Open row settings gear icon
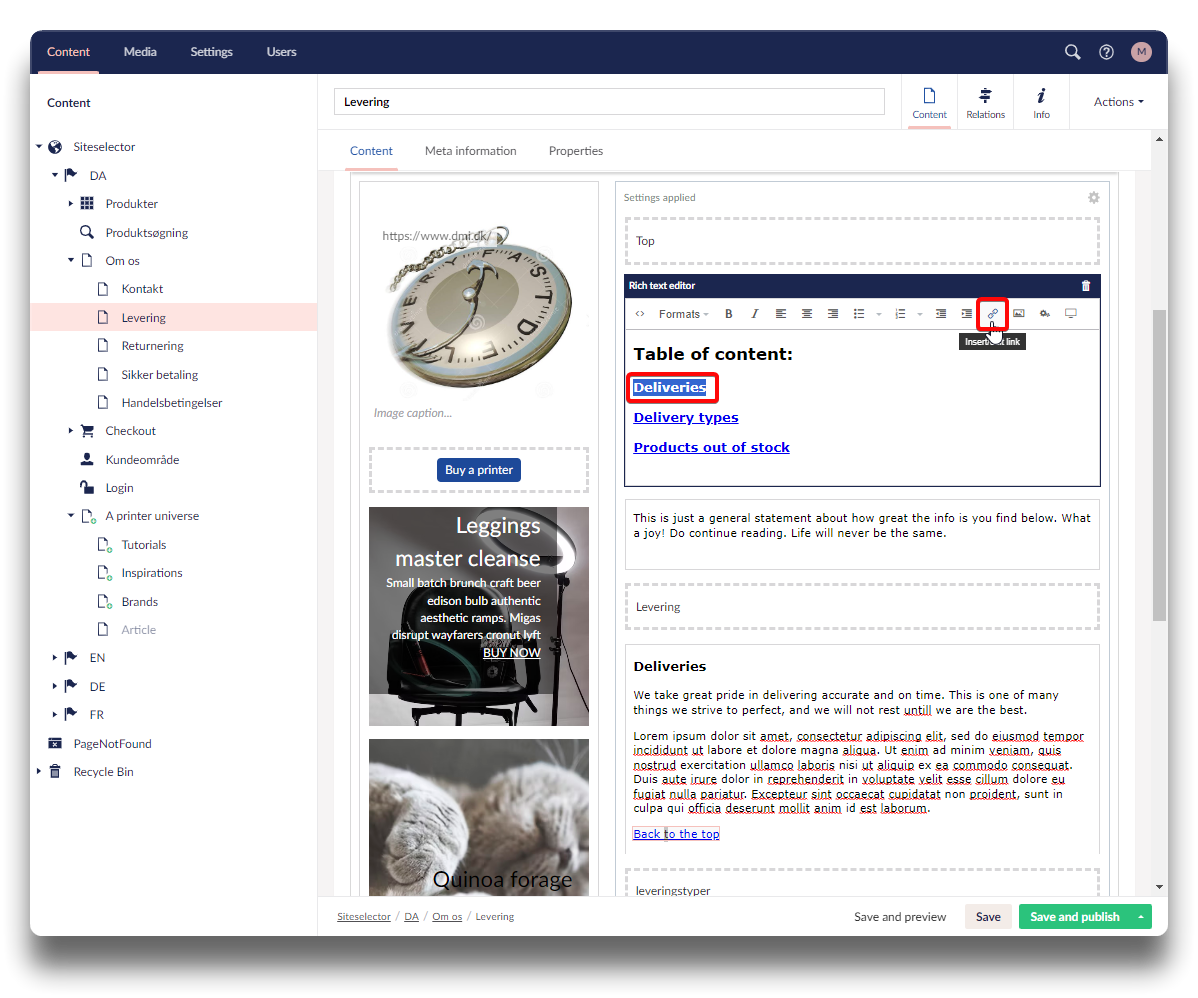This screenshot has width=1198, height=998. tap(1093, 198)
